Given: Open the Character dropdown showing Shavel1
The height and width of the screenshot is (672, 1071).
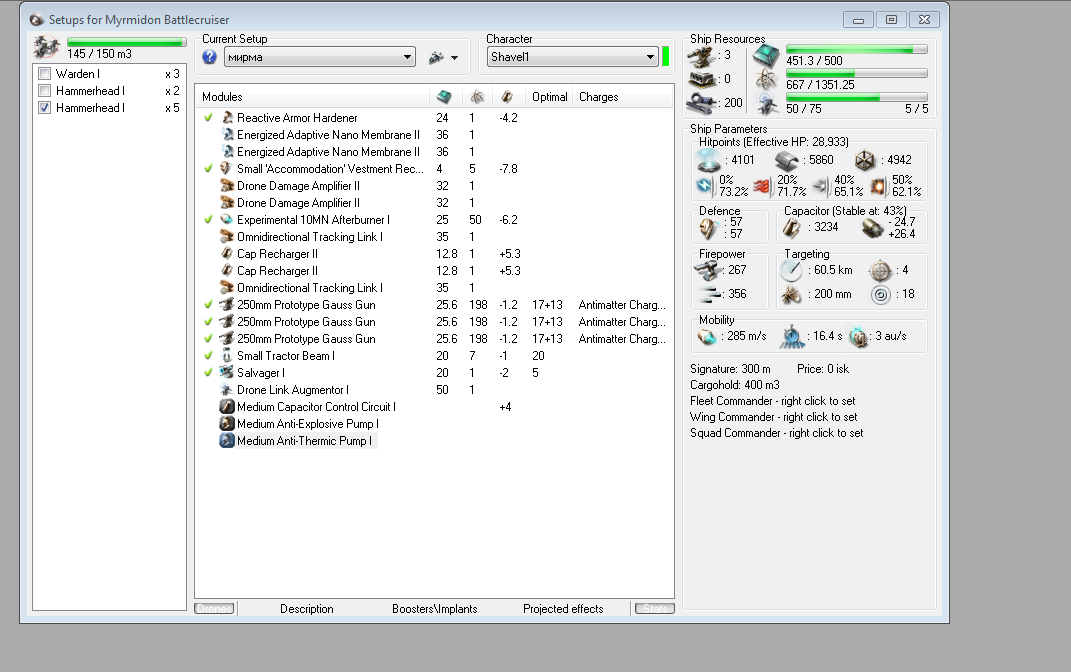Looking at the screenshot, I should [x=572, y=57].
